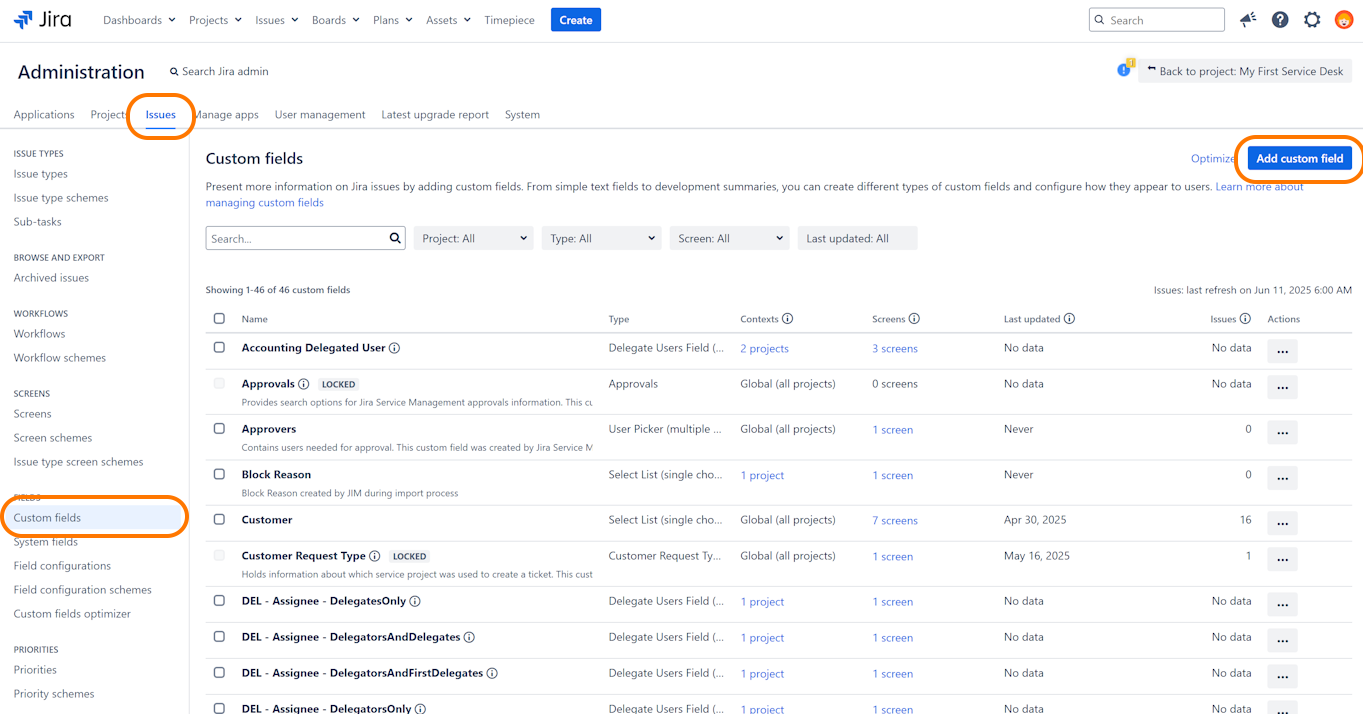Viewport: 1363px width, 714px height.
Task: Expand the Project: All filter dropdown
Action: point(473,238)
